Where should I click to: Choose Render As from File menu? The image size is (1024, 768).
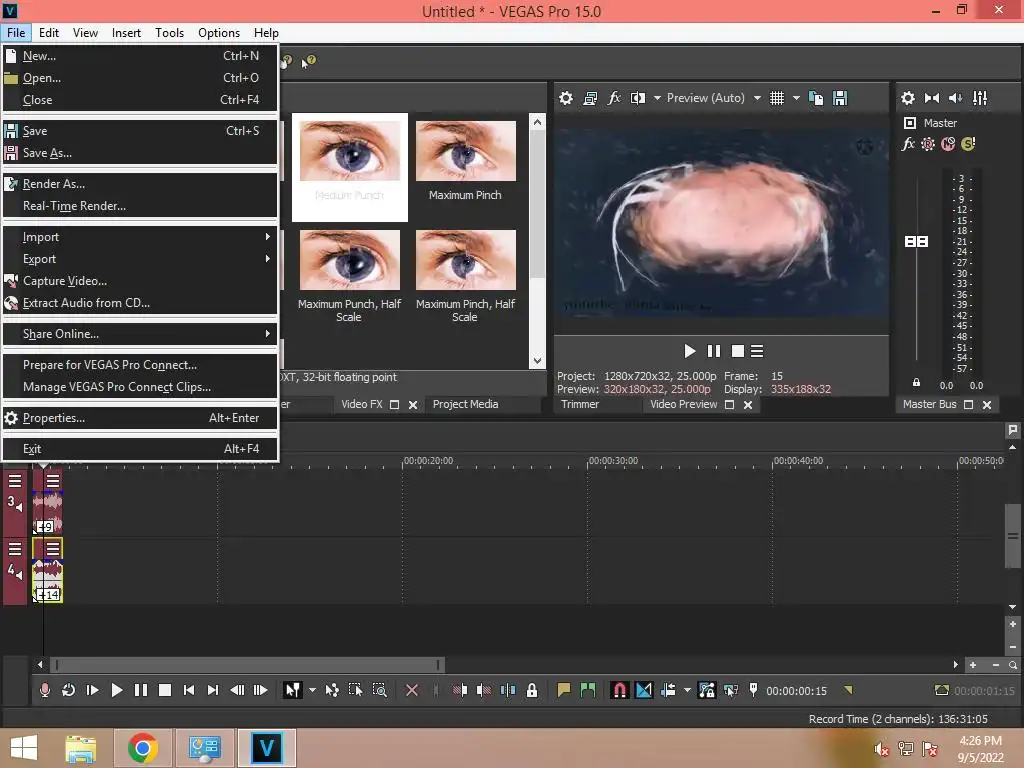point(140,184)
